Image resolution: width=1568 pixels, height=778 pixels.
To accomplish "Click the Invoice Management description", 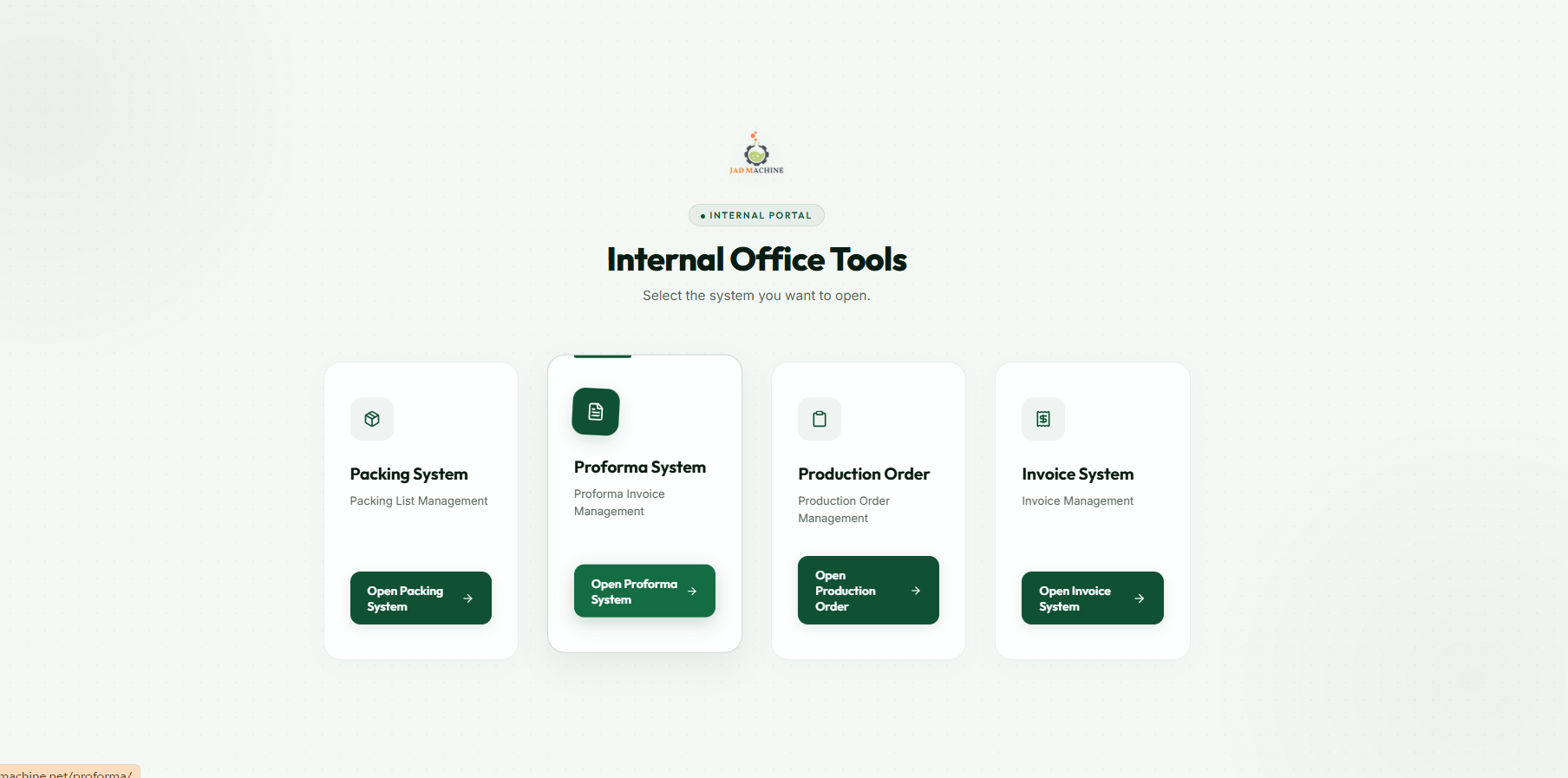I will [x=1077, y=501].
